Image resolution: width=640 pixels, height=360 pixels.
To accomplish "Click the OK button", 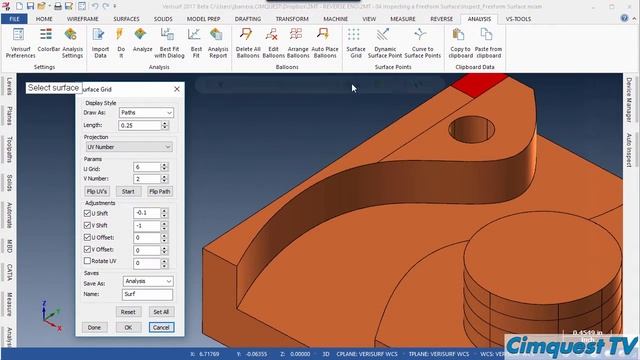I will pyautogui.click(x=128, y=327).
